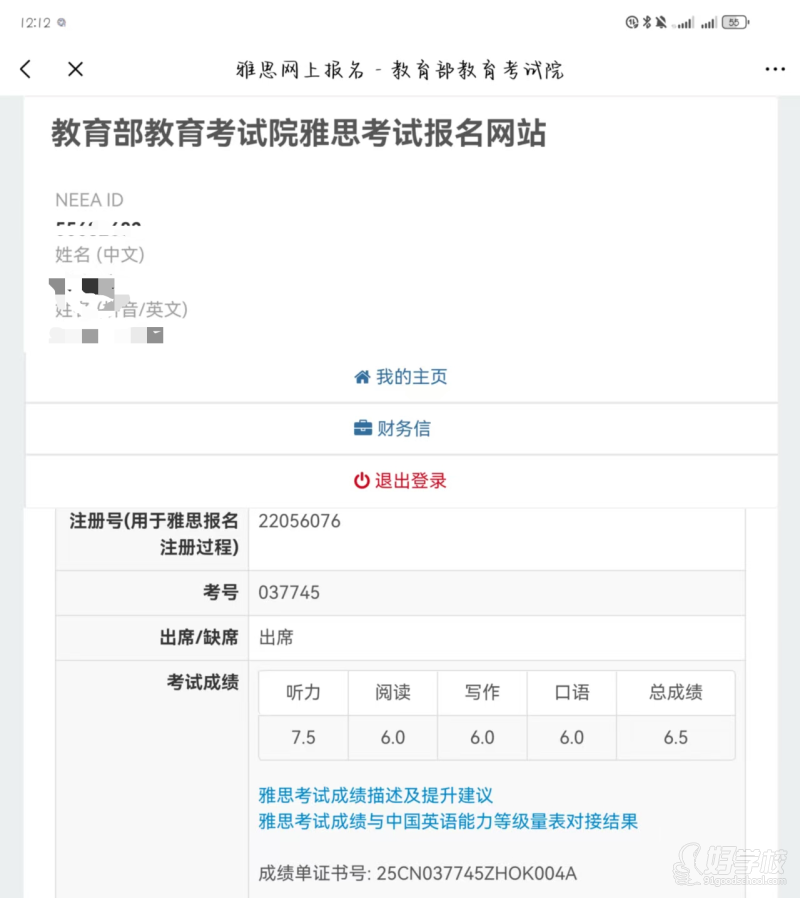Click the briefcase icon beside 财务信
This screenshot has width=800, height=898.
[x=363, y=429]
